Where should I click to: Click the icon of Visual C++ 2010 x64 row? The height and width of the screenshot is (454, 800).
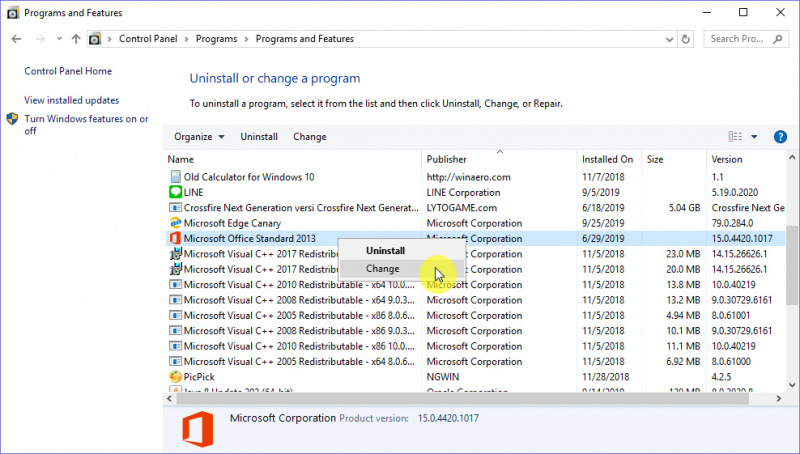click(x=176, y=285)
